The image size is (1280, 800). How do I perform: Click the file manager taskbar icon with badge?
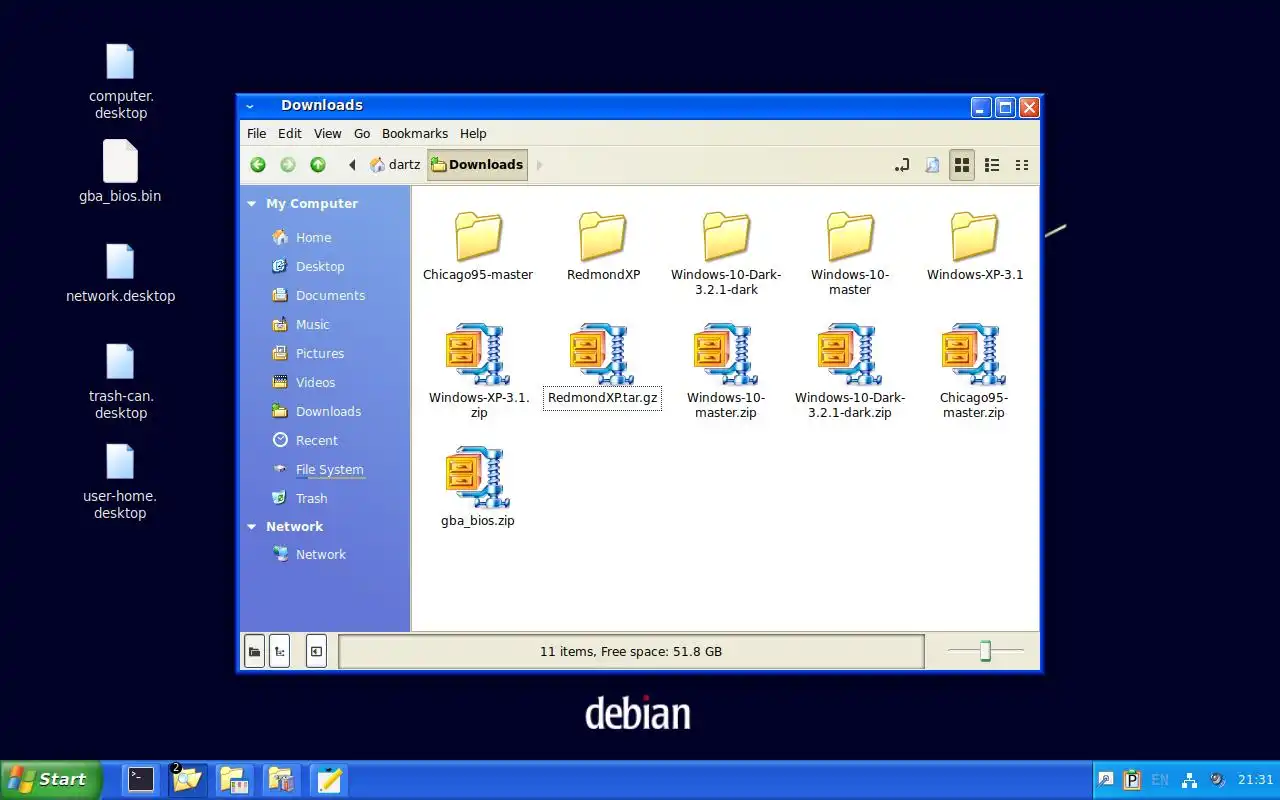pyautogui.click(x=187, y=780)
